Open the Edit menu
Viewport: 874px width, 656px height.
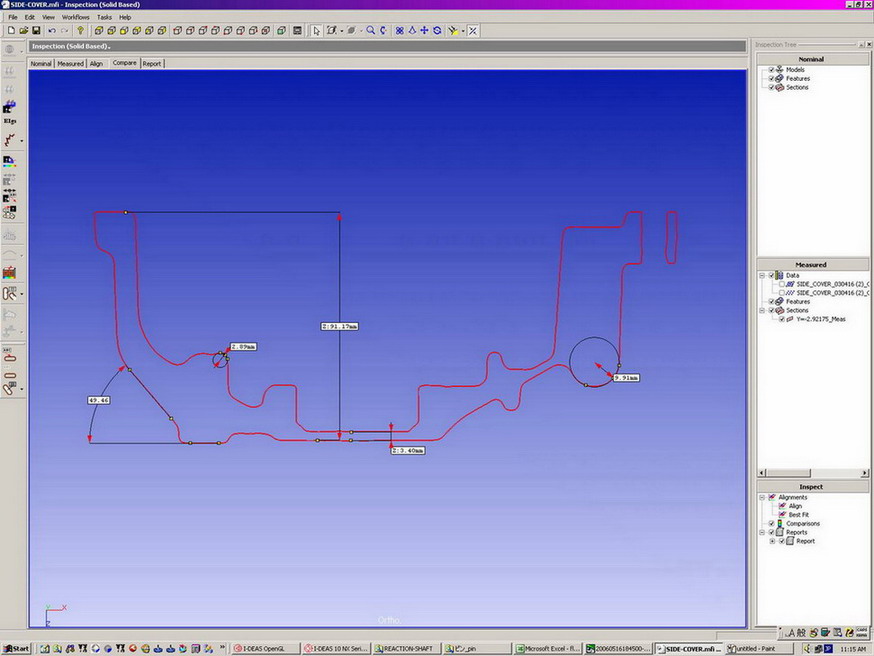[x=30, y=17]
